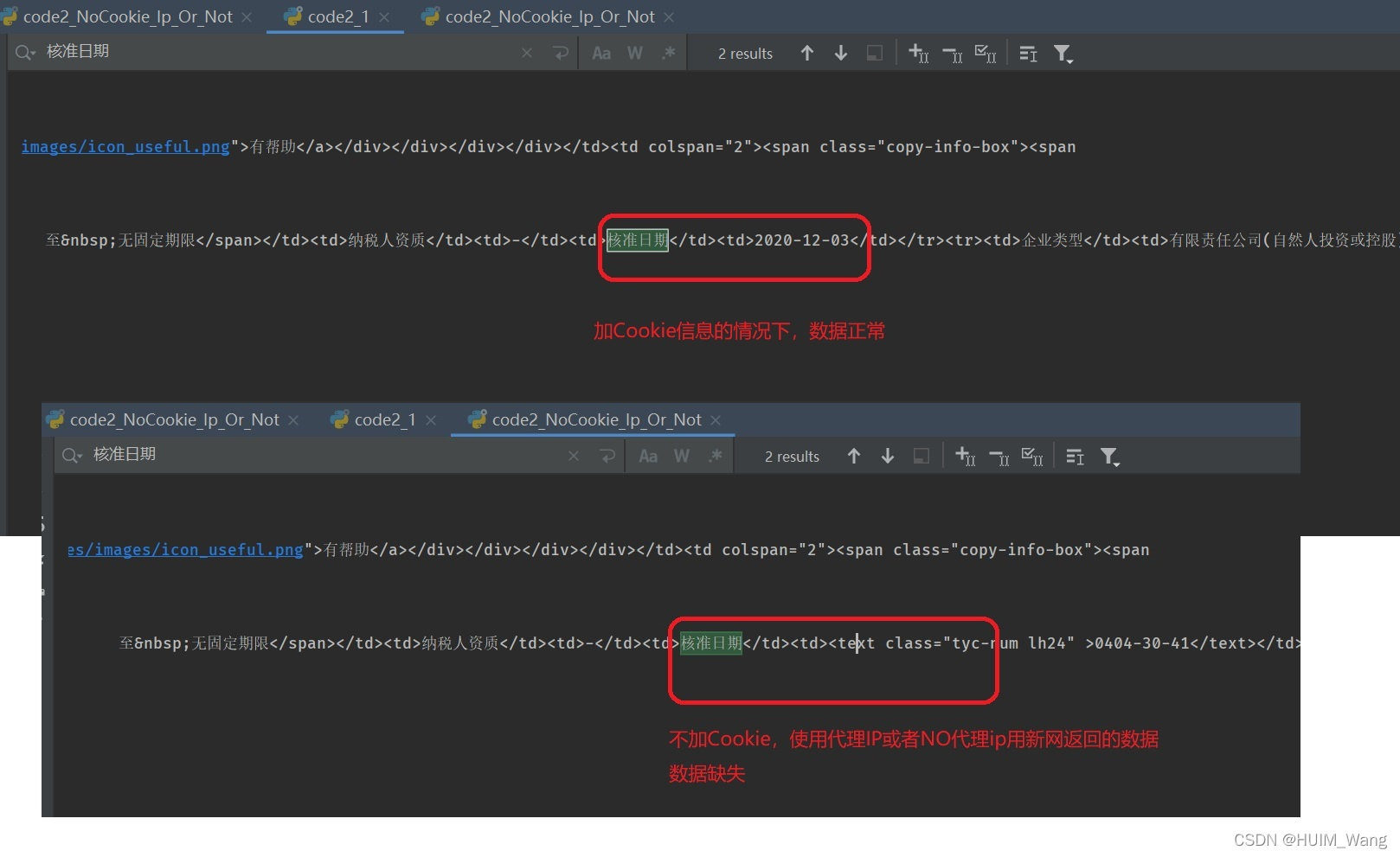The image size is (1400, 857).
Task: Click highlighted 核准日期 match in upper output
Action: coord(638,240)
